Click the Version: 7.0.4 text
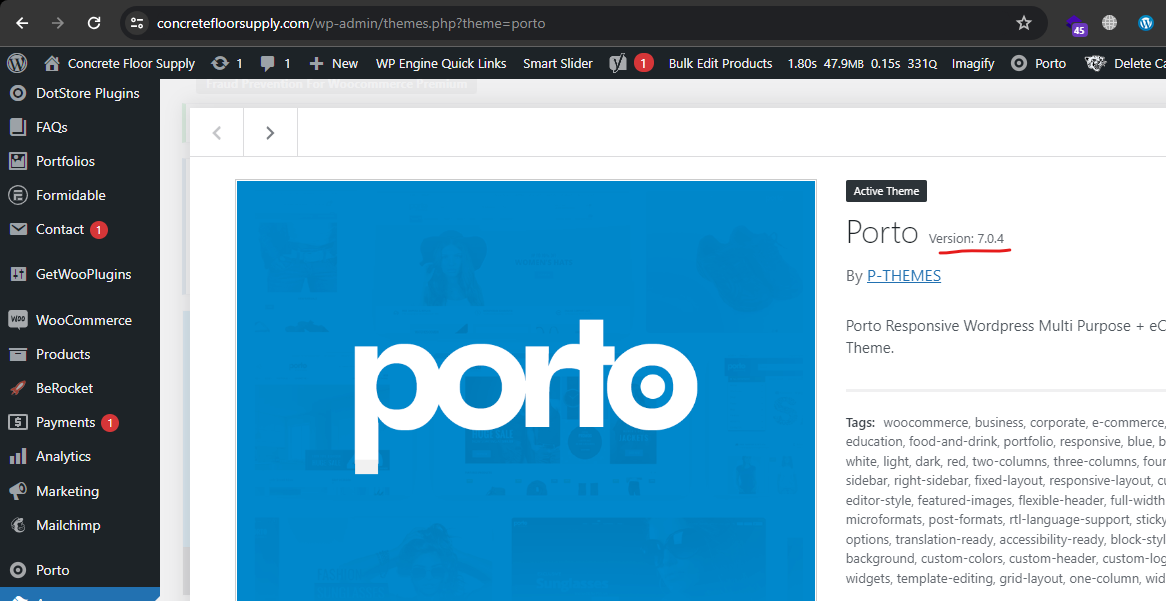This screenshot has width=1166, height=601. click(966, 239)
